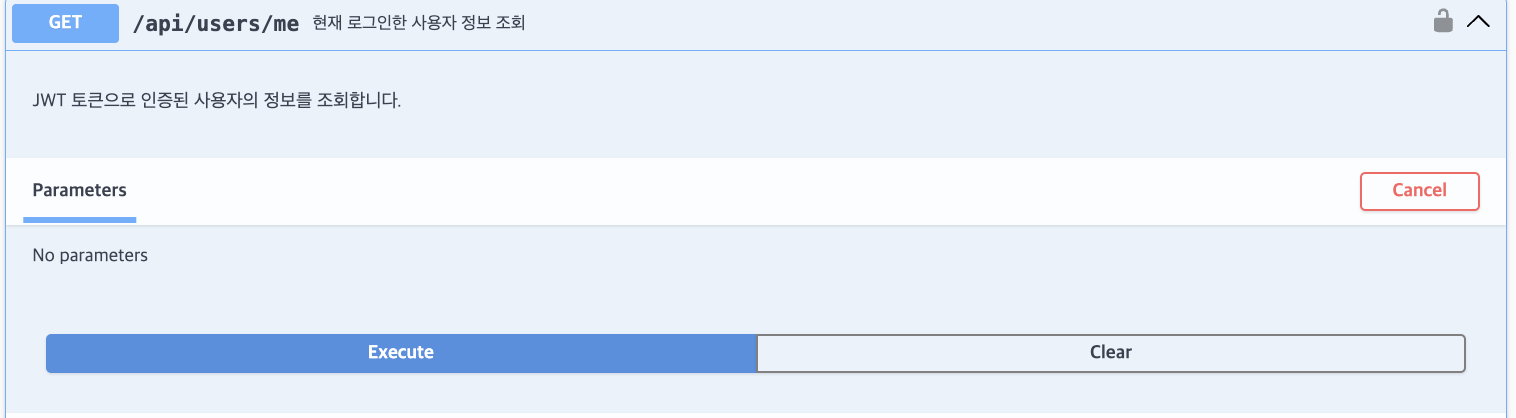Collapse the /api/users/me operation with the chevron
This screenshot has width=1516, height=418.
[x=1478, y=22]
